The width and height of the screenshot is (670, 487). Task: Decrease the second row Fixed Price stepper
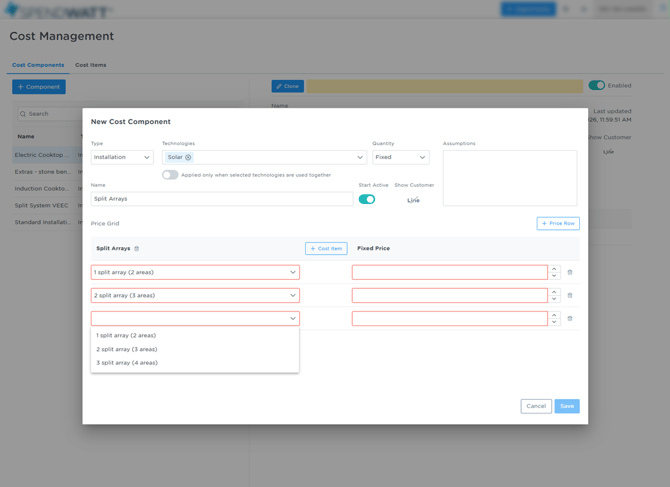point(554,299)
